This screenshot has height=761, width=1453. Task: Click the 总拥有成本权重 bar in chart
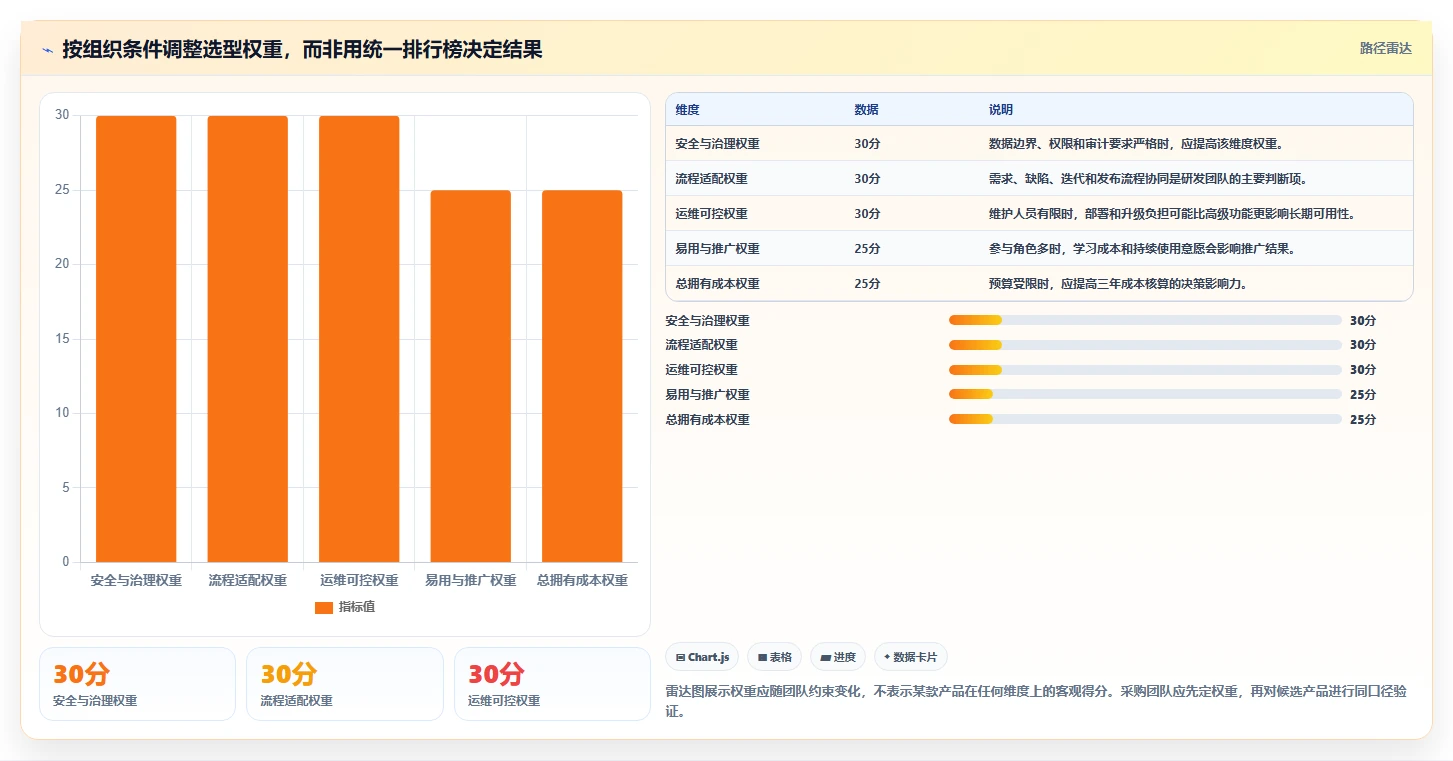click(x=582, y=376)
